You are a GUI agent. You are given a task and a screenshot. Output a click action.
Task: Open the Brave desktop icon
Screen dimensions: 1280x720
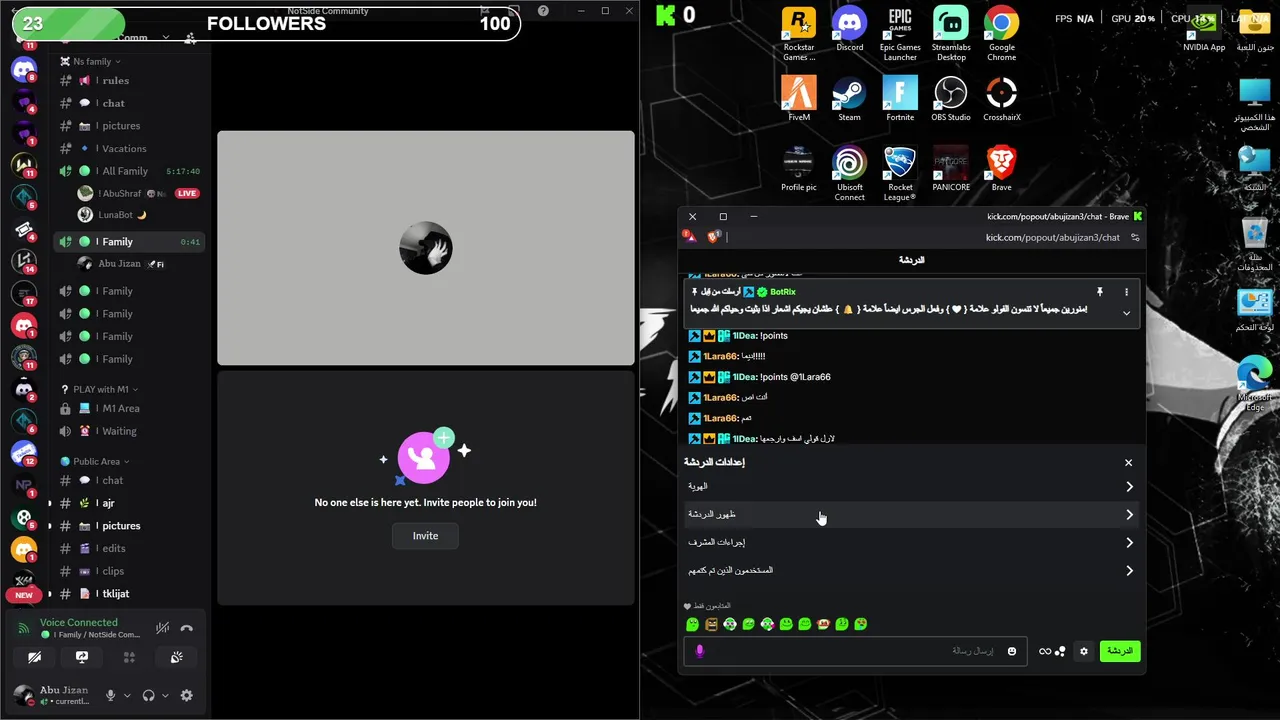1001,169
